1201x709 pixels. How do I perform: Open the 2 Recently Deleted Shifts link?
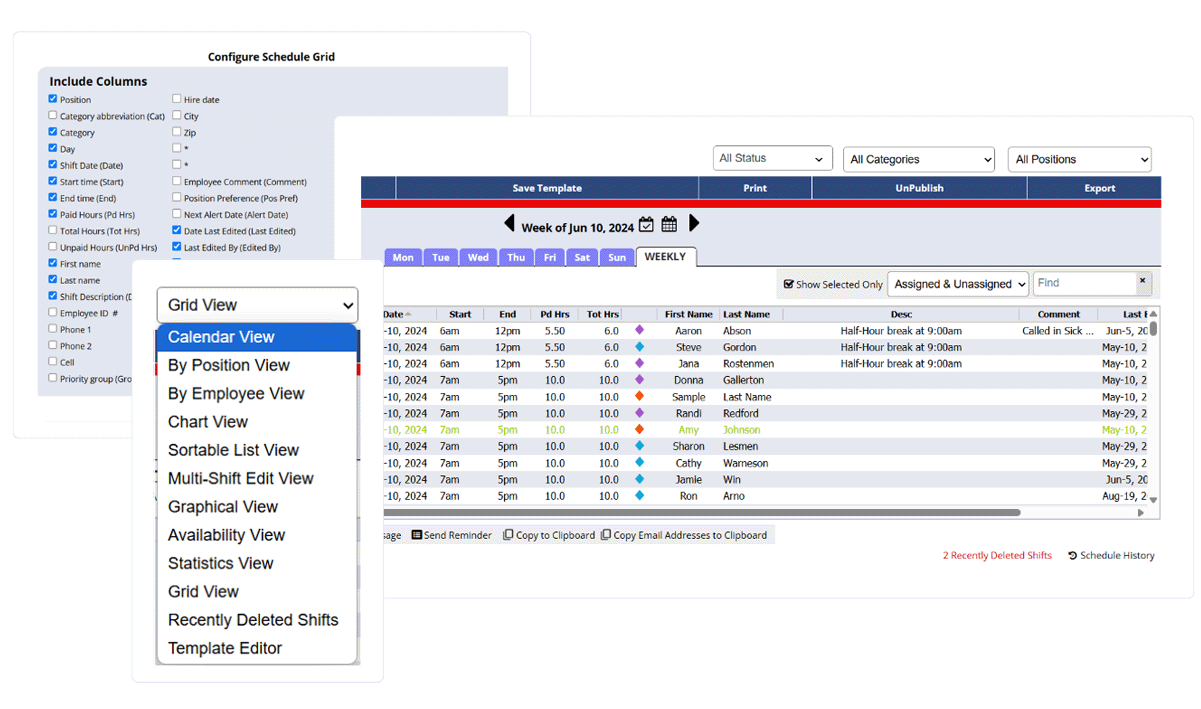997,555
